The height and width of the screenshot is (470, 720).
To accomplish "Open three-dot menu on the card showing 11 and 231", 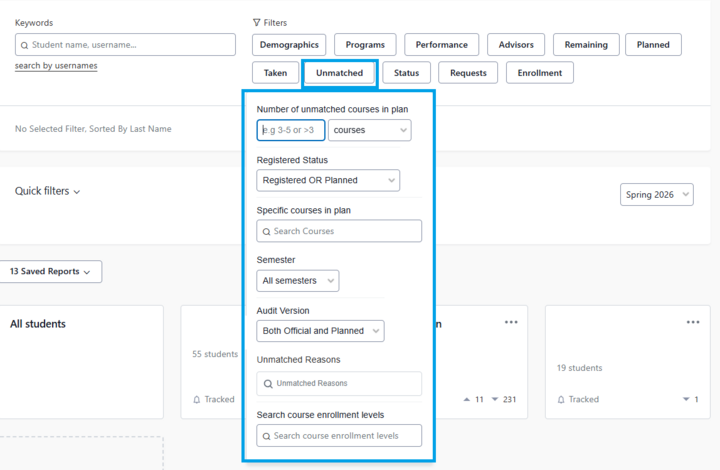I will [511, 322].
